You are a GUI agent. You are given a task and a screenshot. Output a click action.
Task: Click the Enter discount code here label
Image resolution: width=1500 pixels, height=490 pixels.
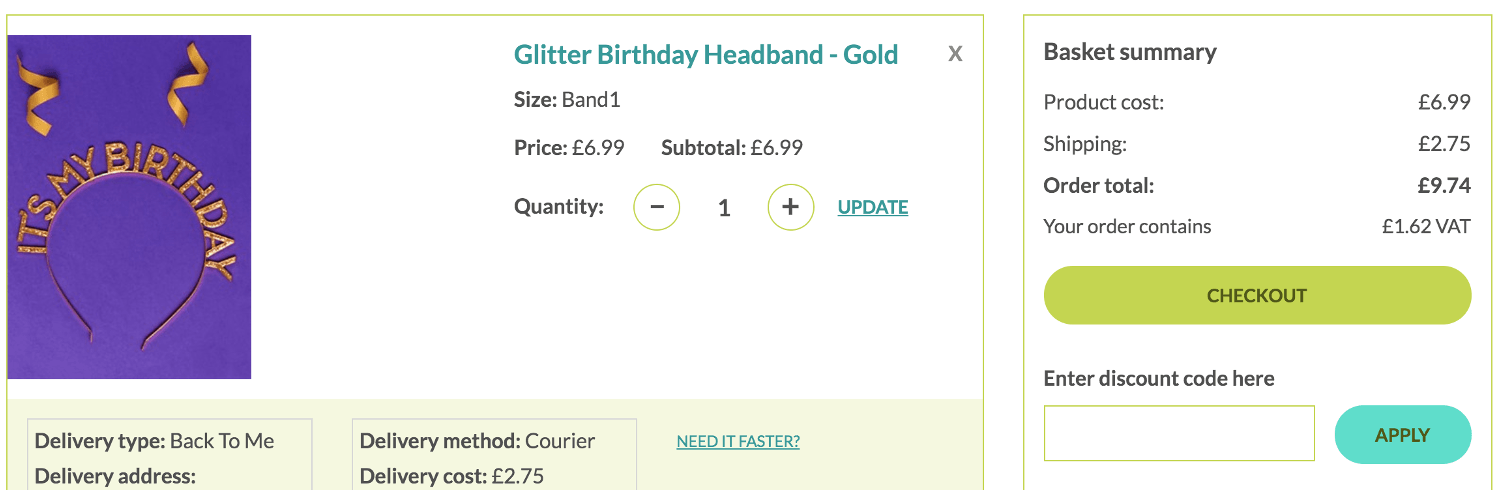(1159, 378)
